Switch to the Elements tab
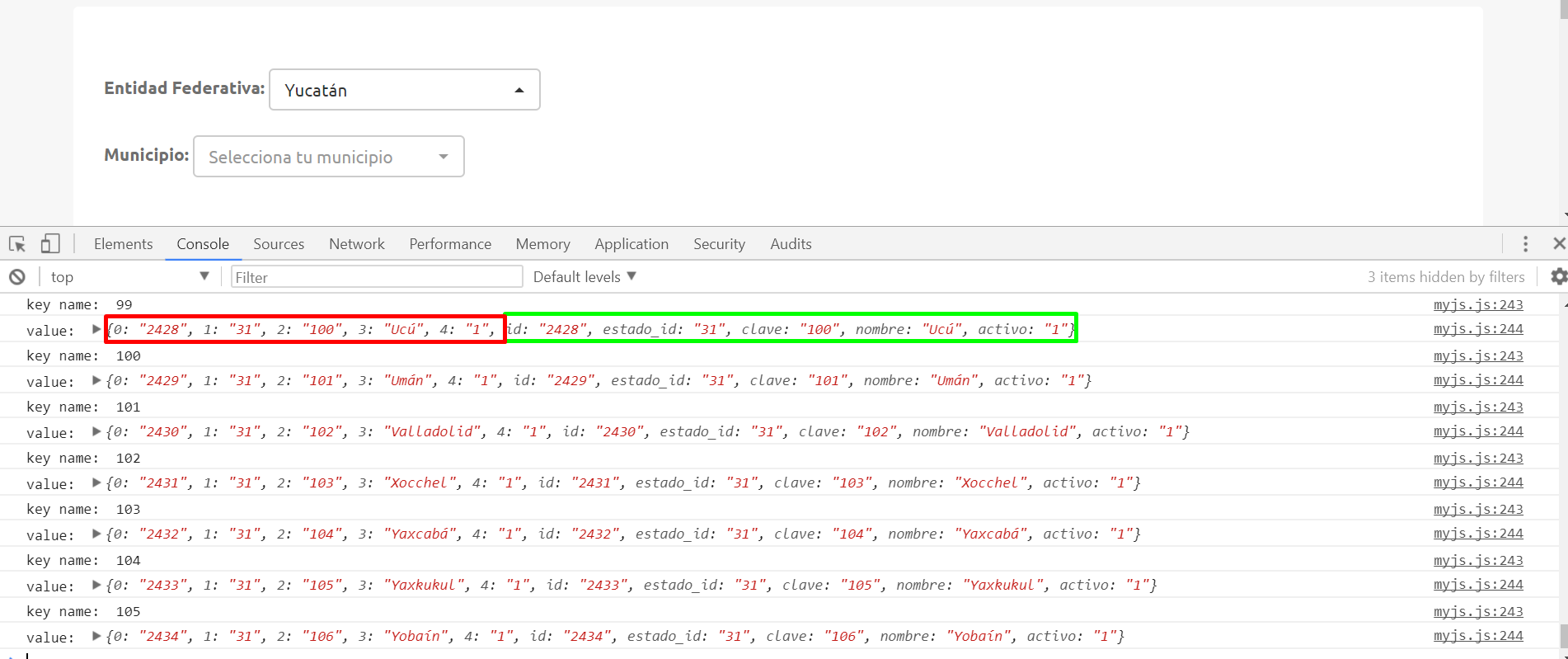The width and height of the screenshot is (1568, 659). pyautogui.click(x=123, y=244)
